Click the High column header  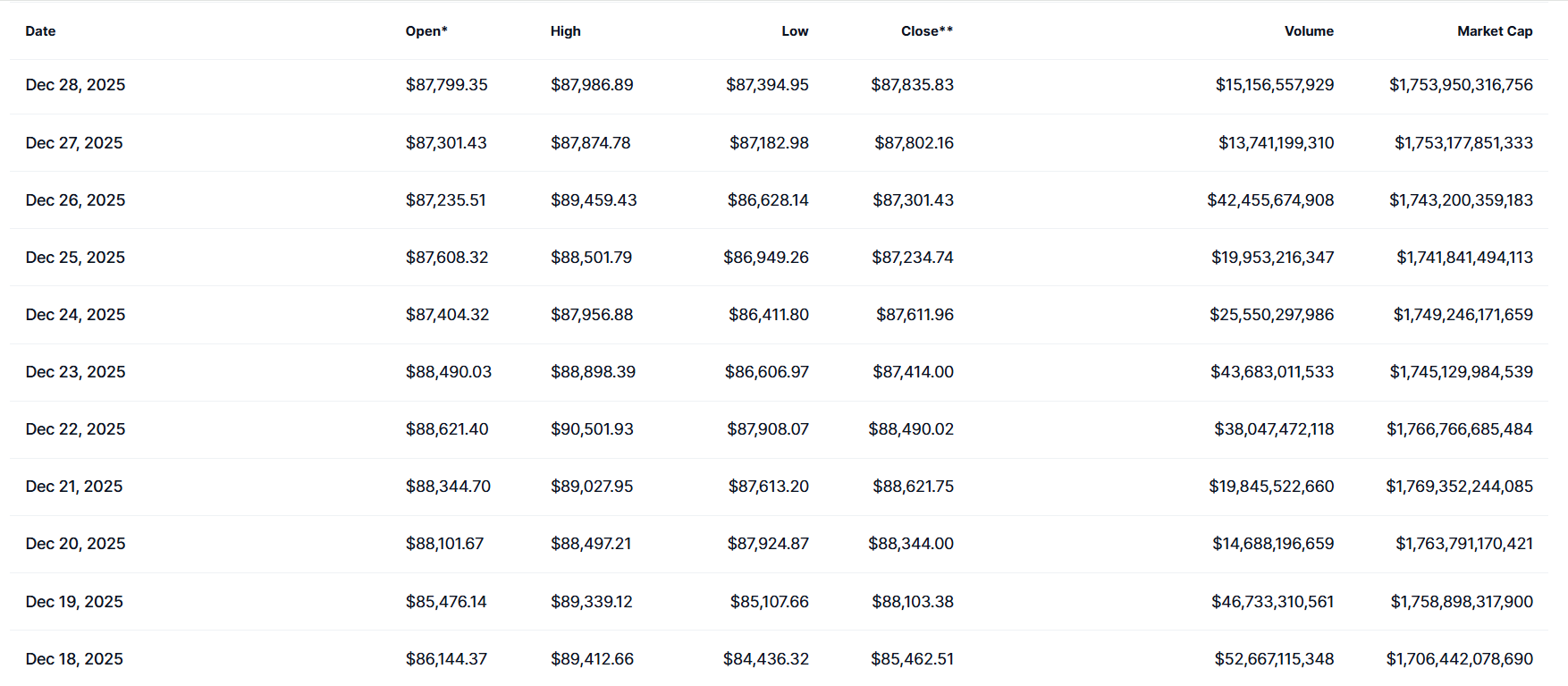565,31
